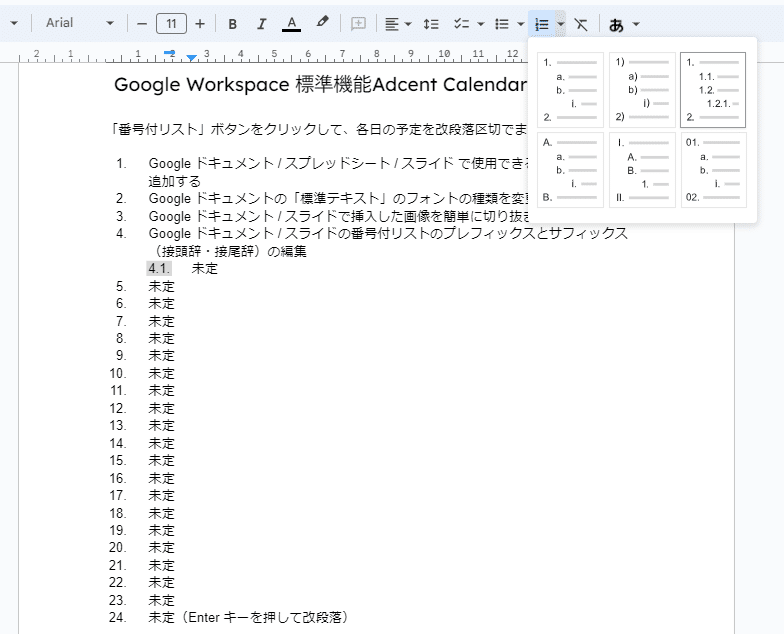
Task: Click the left indent triangle on ruler
Action: 192,58
